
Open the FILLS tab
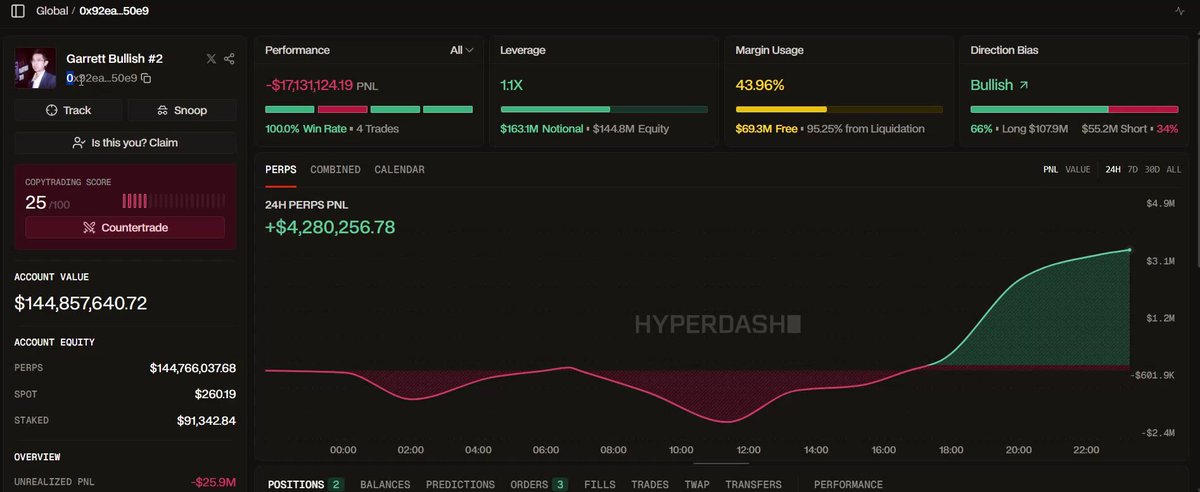(x=600, y=484)
